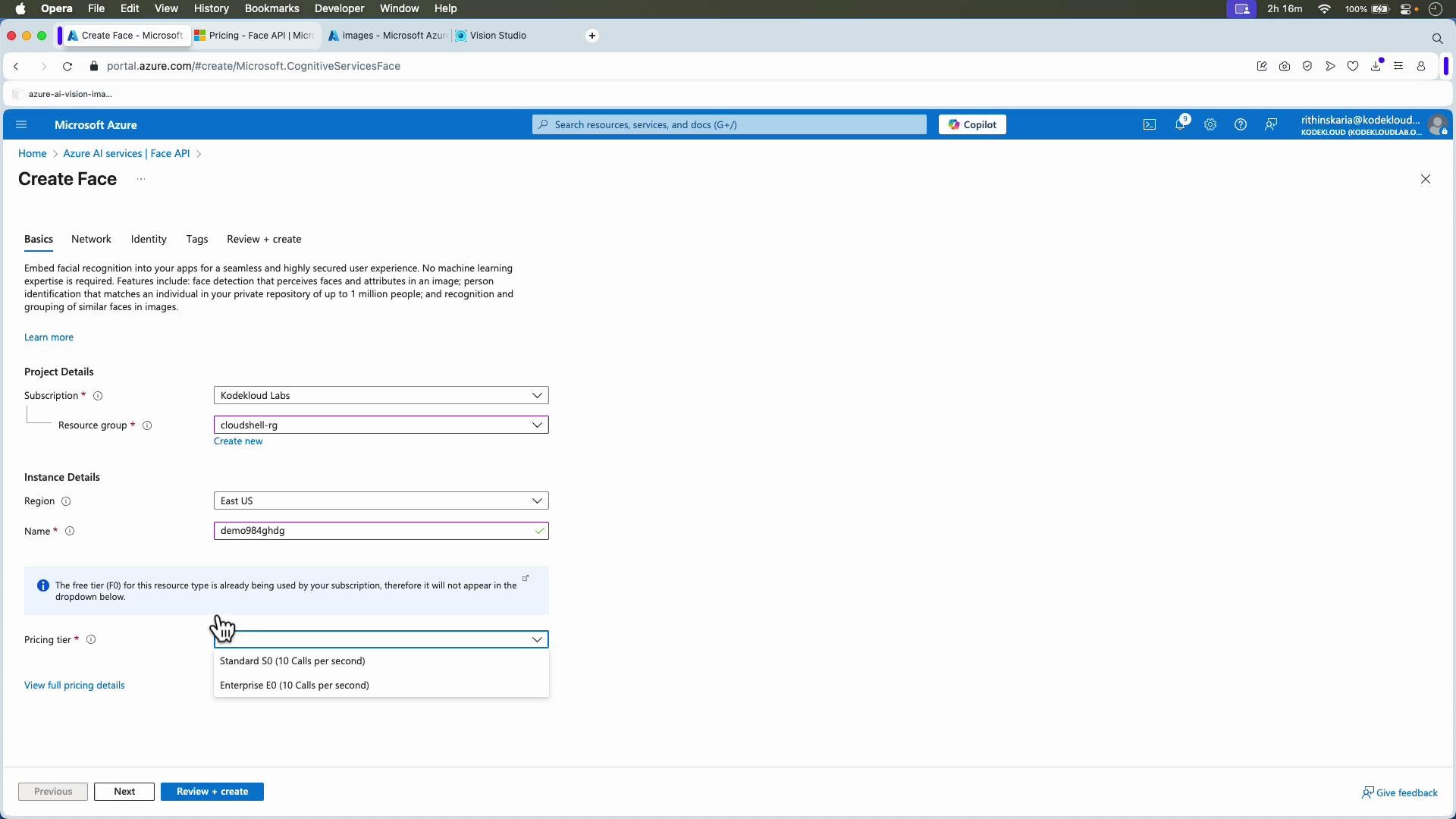Click the Learn more link

point(49,338)
